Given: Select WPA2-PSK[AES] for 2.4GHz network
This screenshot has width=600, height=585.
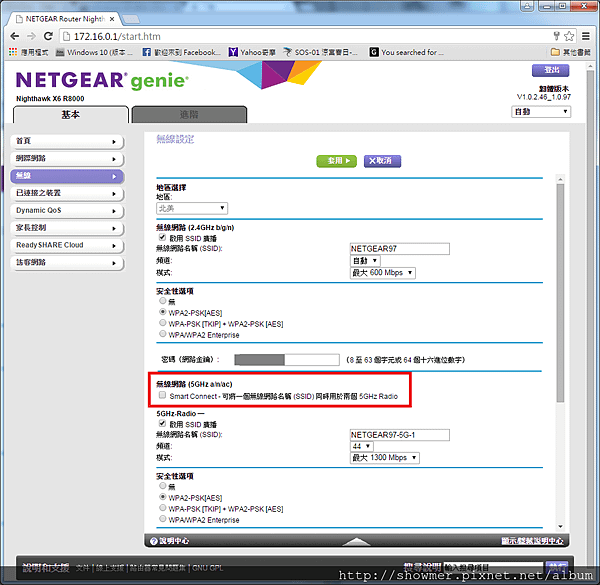Looking at the screenshot, I should point(163,312).
